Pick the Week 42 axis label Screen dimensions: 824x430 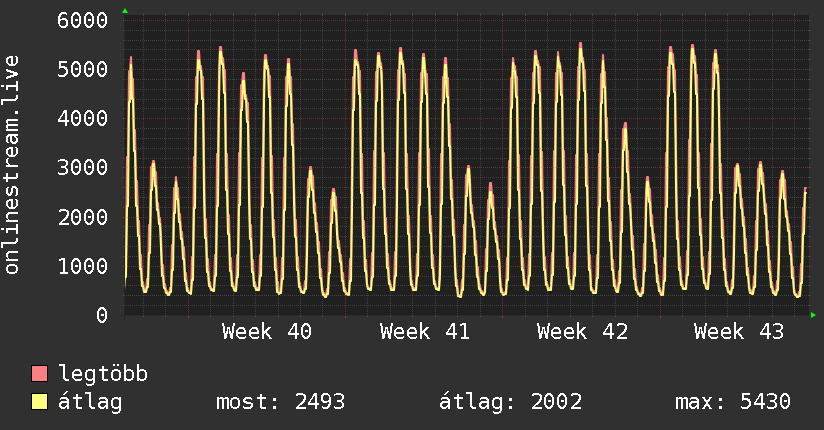[582, 331]
